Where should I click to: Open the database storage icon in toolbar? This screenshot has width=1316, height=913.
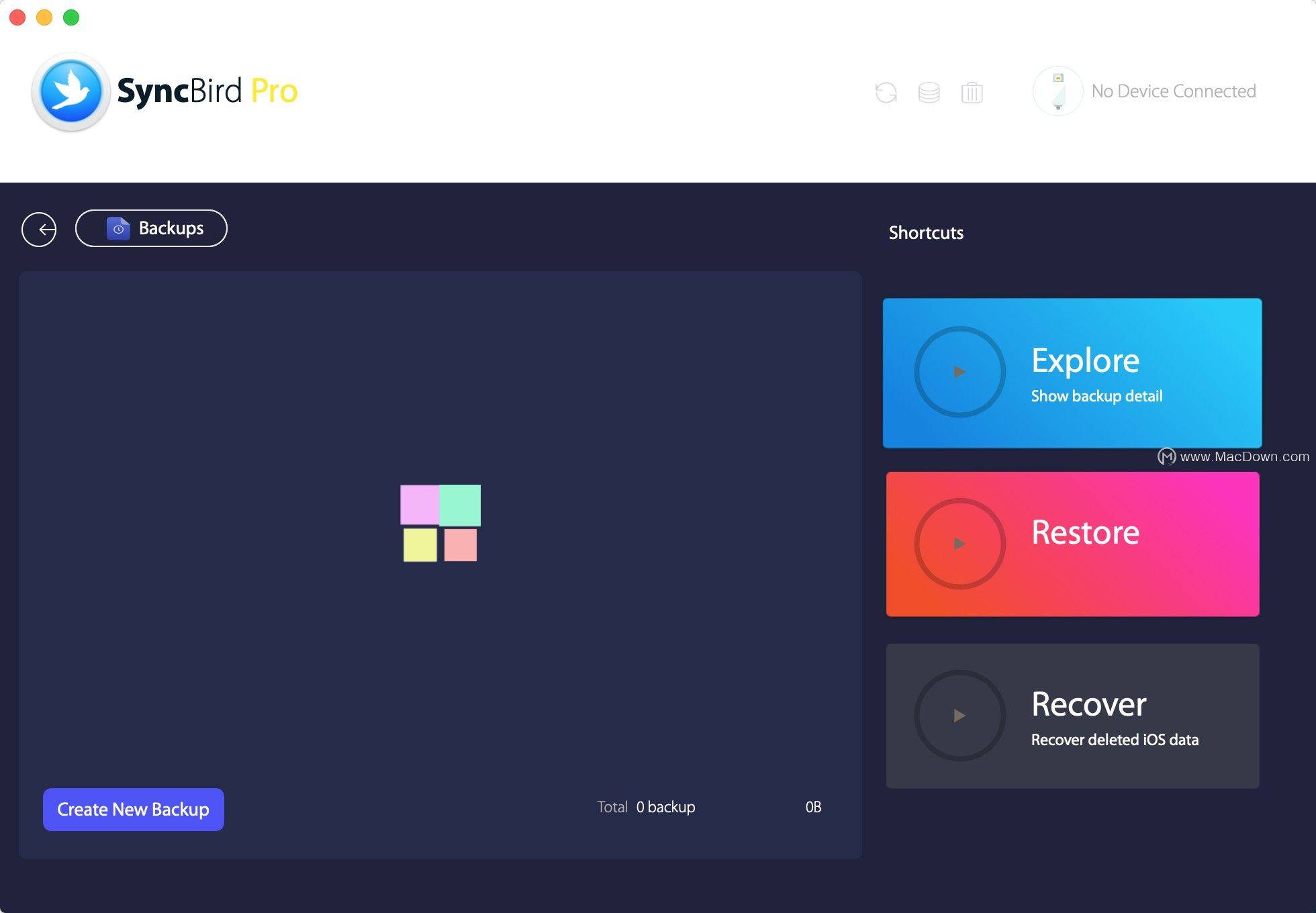pos(929,92)
